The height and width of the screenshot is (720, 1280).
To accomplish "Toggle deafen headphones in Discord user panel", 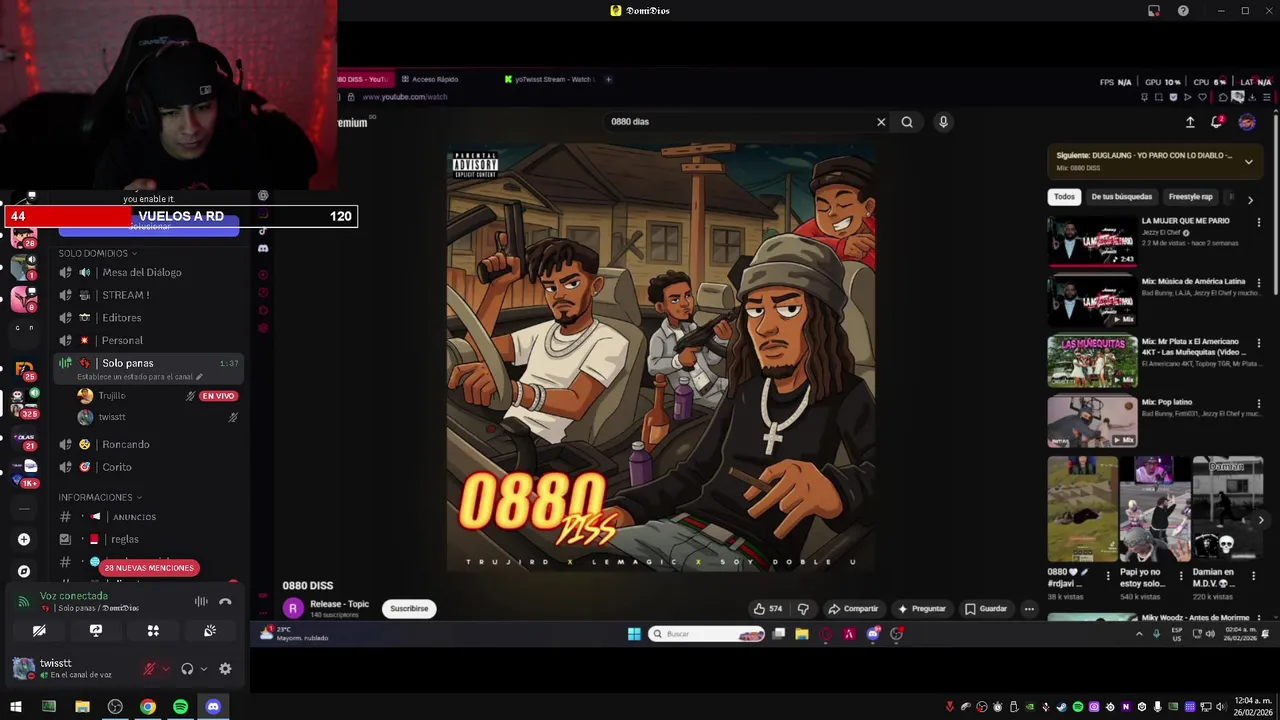I will click(187, 669).
